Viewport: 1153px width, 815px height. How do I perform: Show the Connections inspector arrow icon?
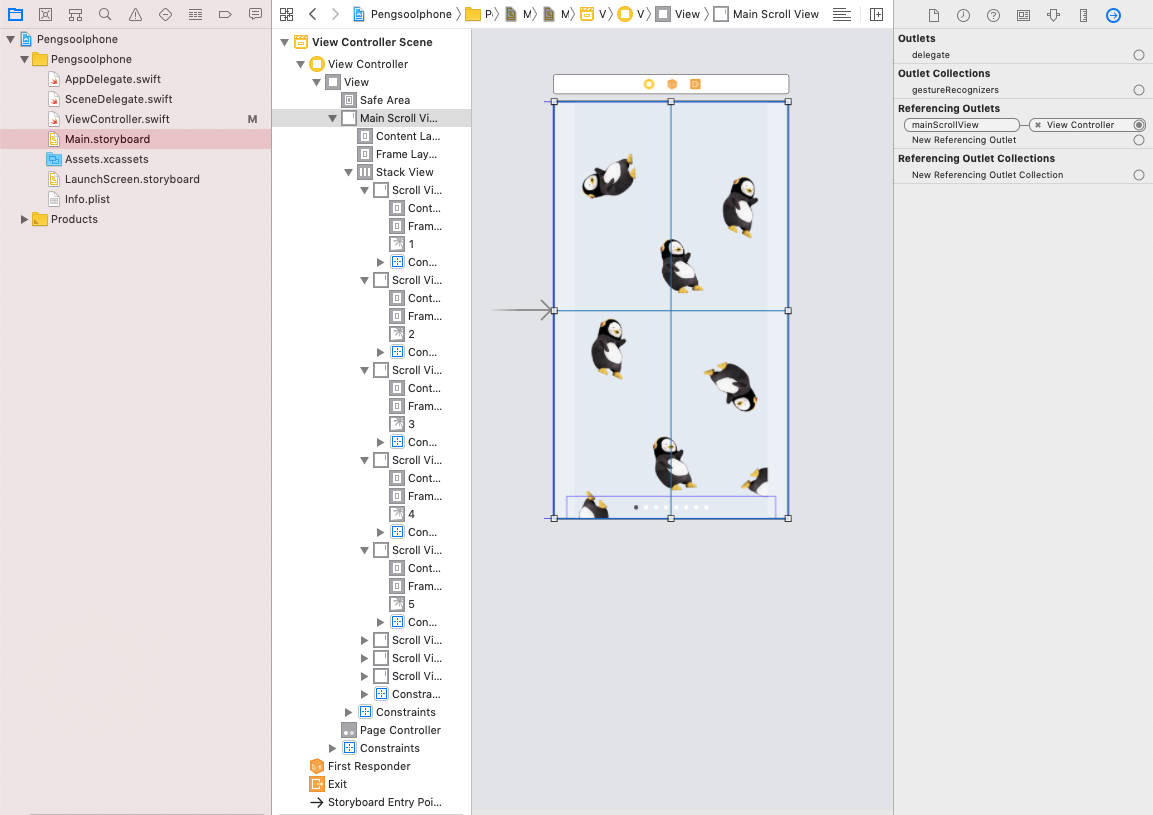point(1113,15)
